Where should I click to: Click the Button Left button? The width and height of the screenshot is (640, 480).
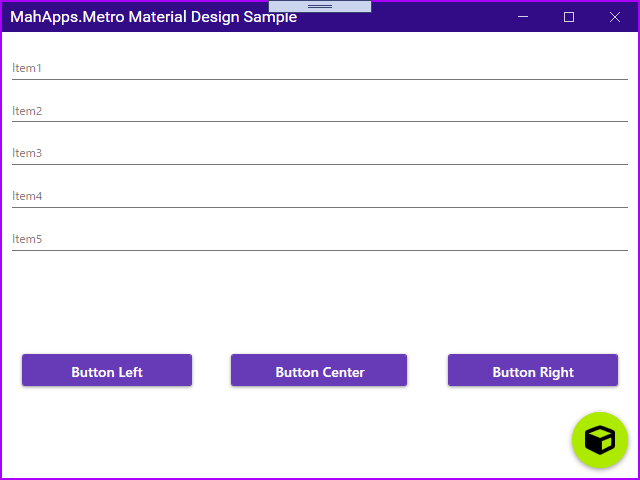pyautogui.click(x=107, y=370)
